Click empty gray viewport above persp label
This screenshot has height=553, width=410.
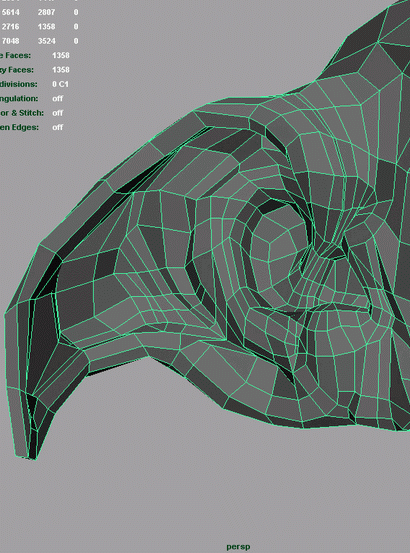pyautogui.click(x=238, y=501)
